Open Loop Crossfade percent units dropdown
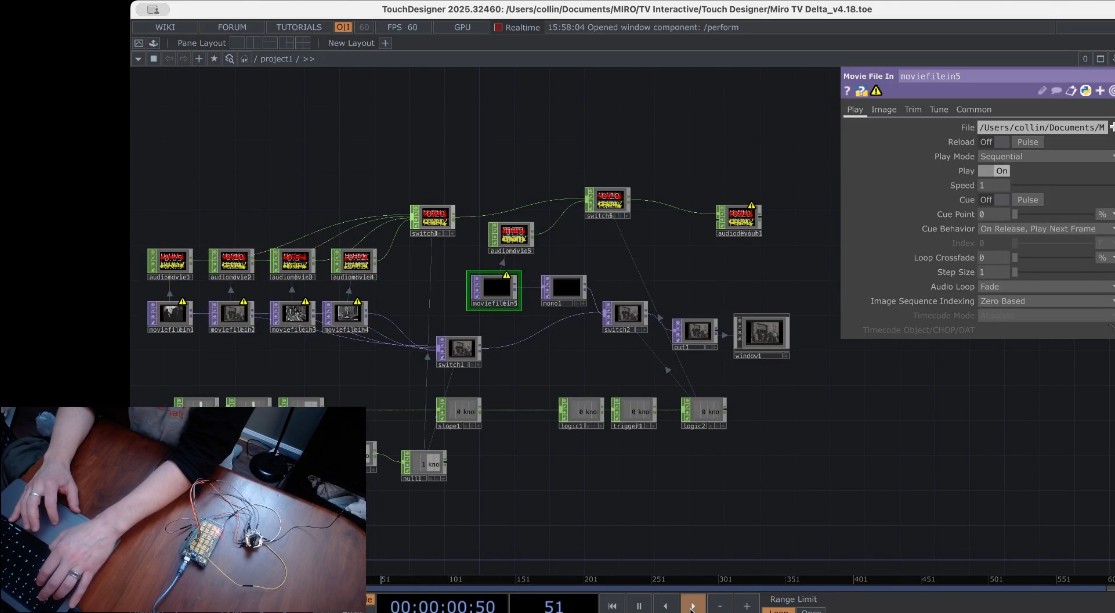 point(1105,257)
